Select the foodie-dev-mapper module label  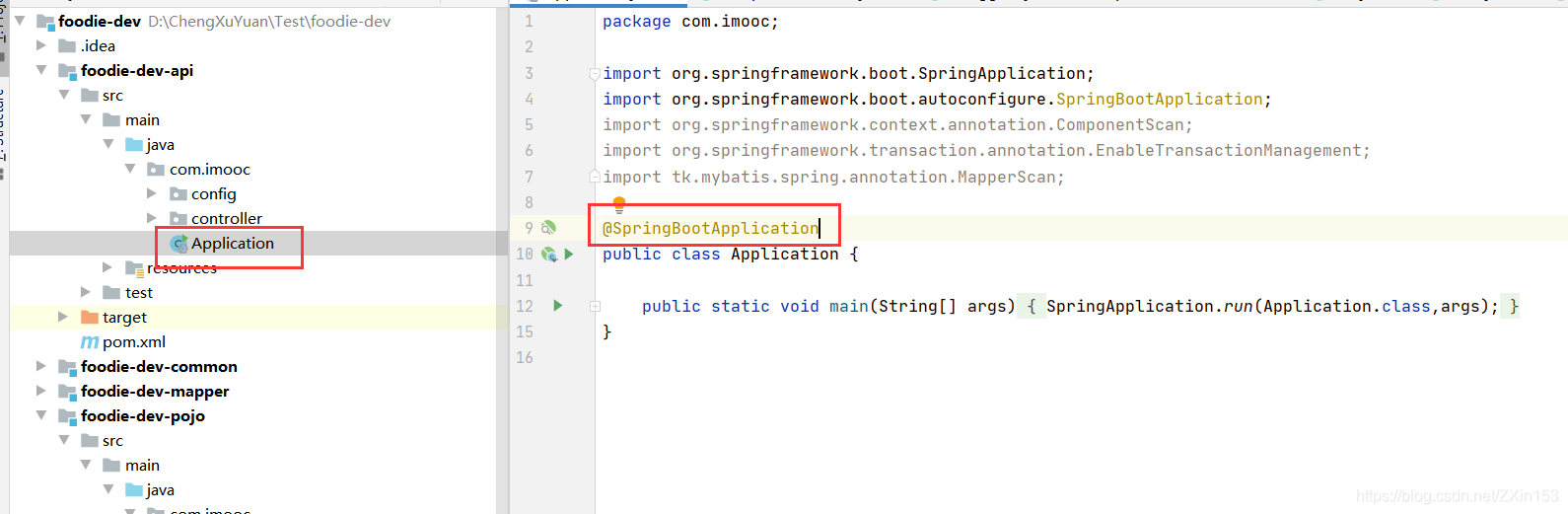(155, 392)
